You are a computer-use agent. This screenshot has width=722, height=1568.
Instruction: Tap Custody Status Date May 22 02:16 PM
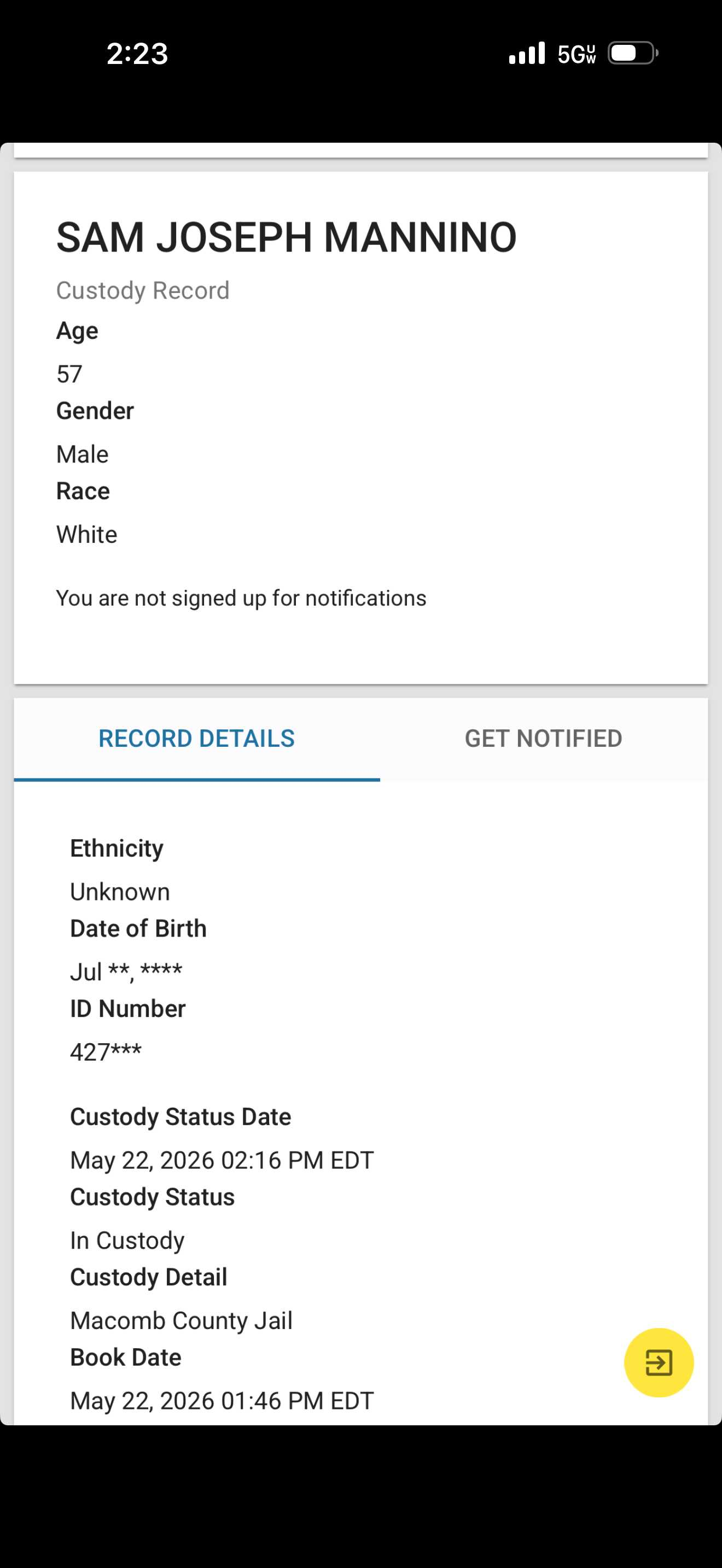tap(222, 1160)
